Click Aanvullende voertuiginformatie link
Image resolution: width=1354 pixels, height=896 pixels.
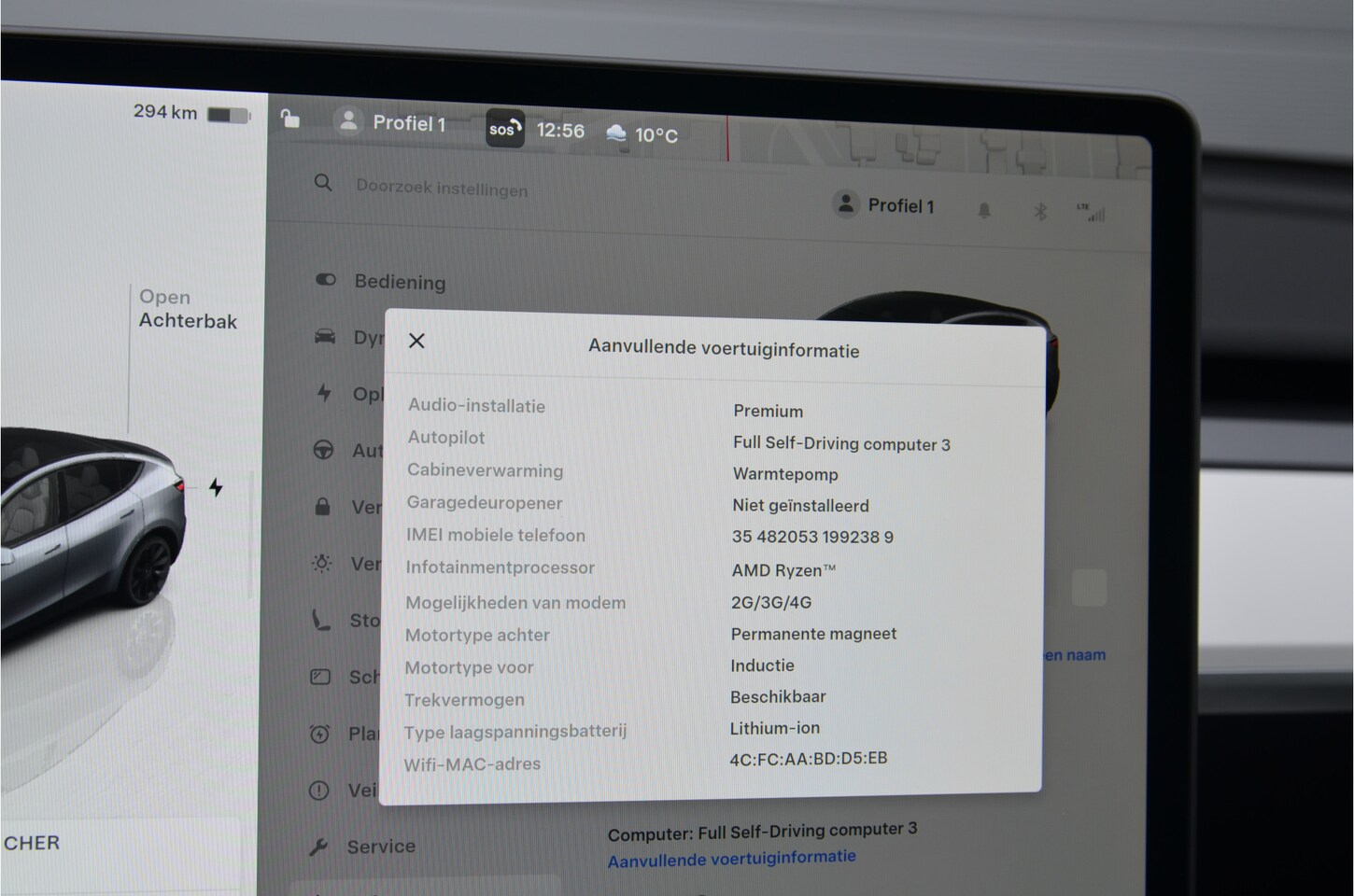click(731, 859)
